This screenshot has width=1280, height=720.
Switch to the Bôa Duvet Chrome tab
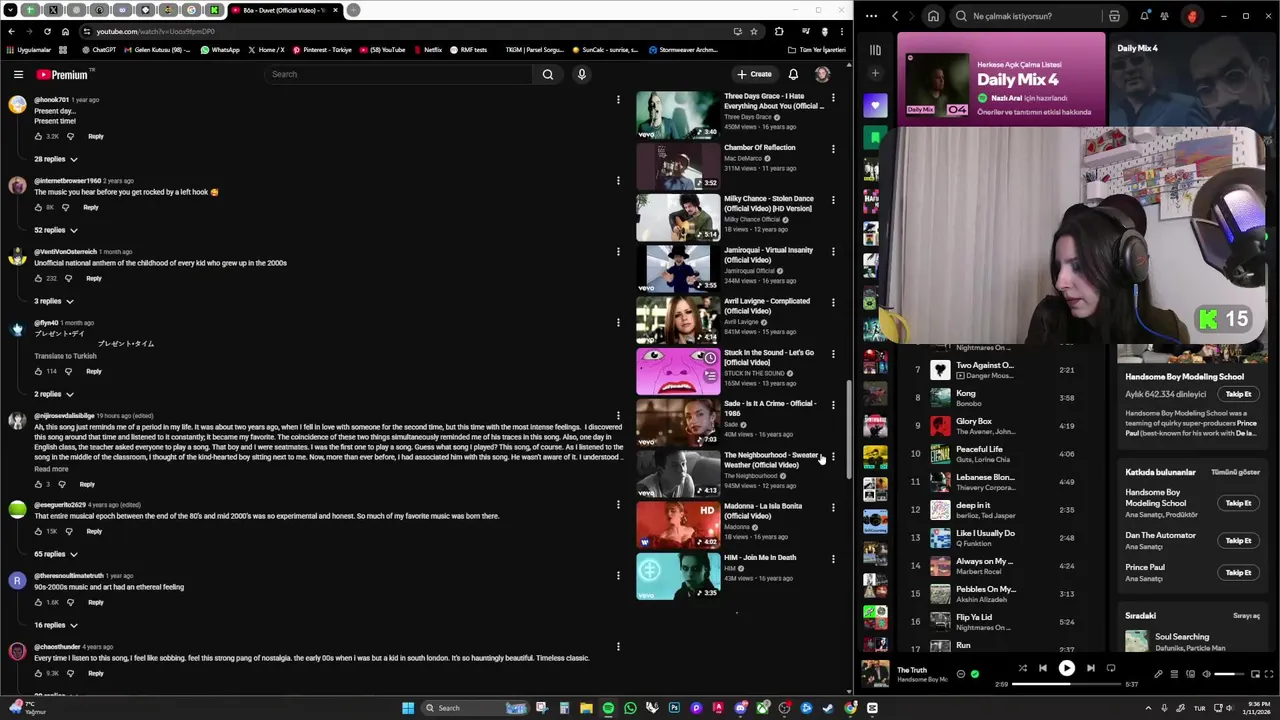click(285, 10)
